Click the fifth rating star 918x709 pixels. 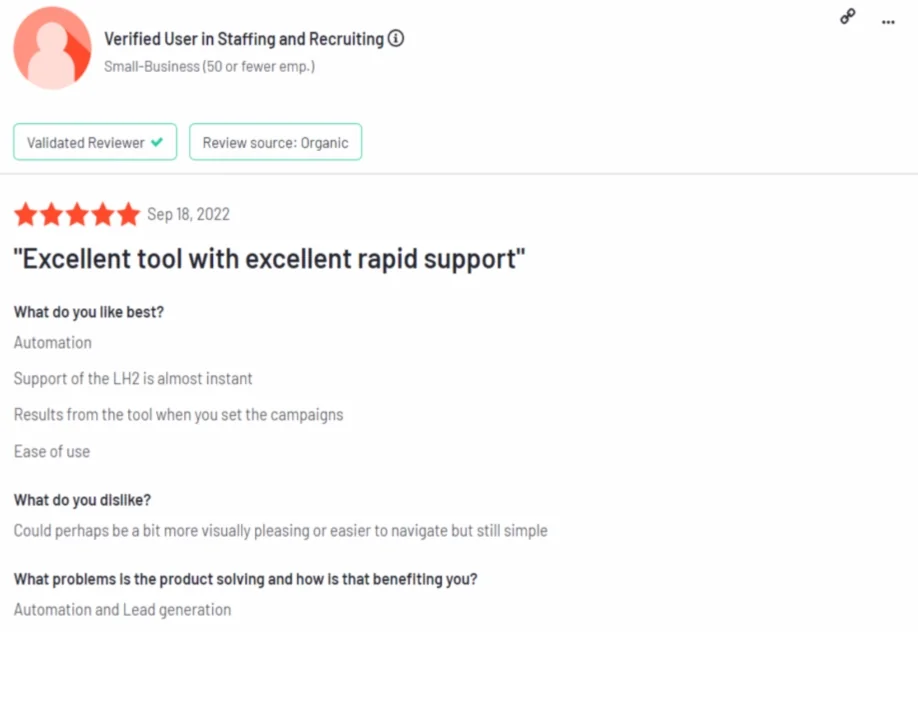tap(128, 214)
